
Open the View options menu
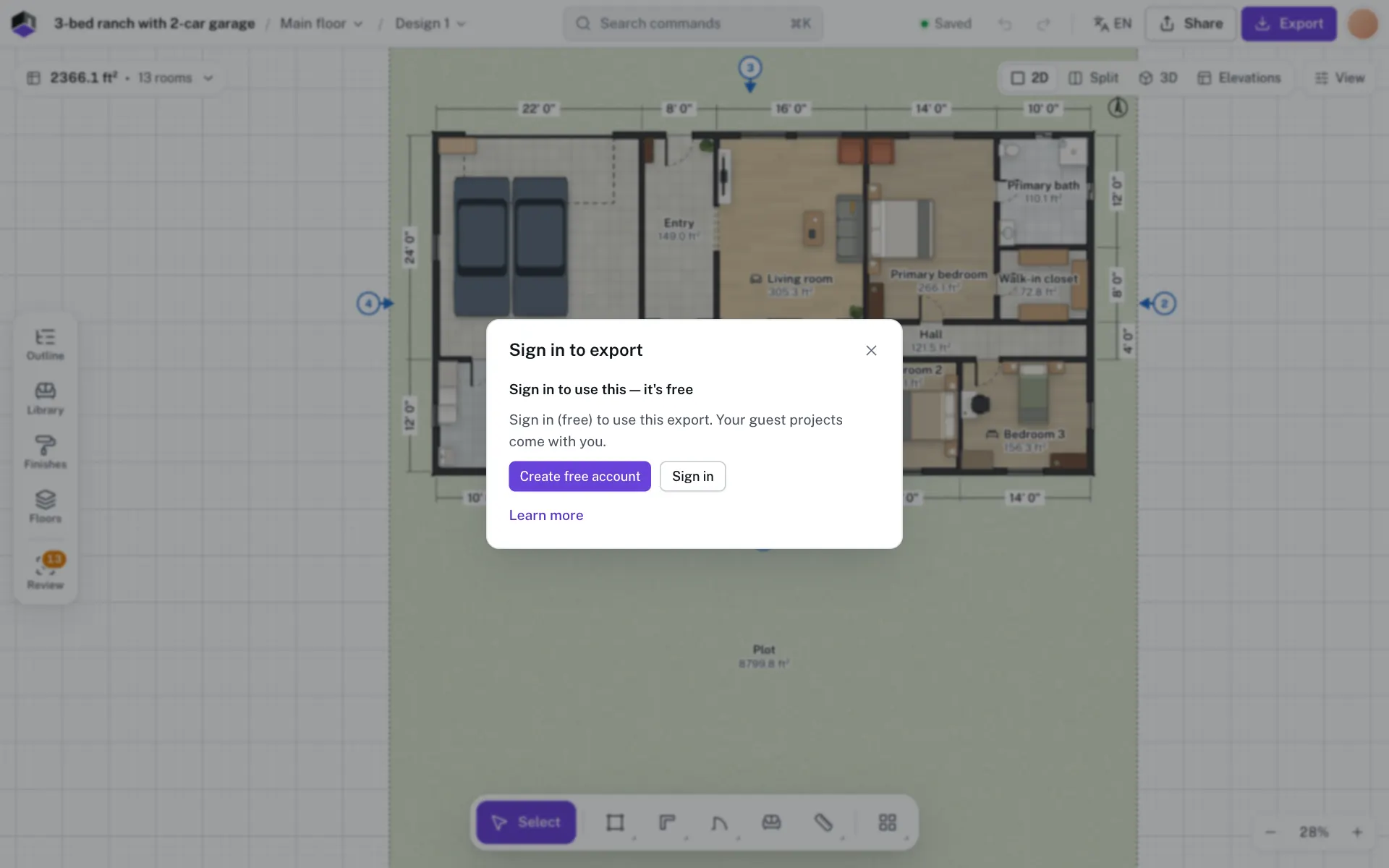[x=1340, y=78]
